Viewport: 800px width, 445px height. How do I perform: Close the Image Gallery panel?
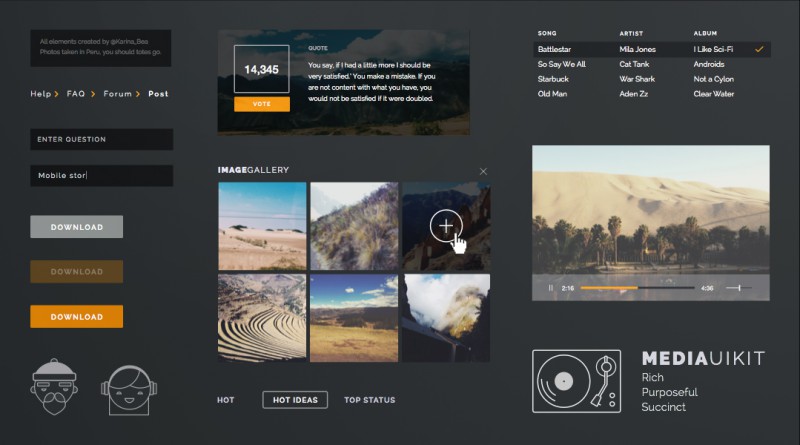click(x=483, y=172)
